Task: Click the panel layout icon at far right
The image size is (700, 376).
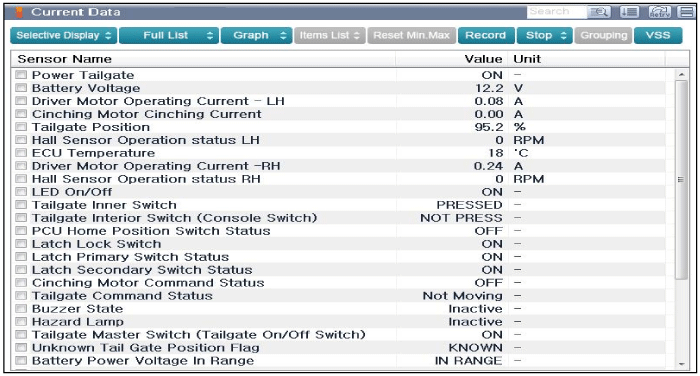Action: tap(687, 12)
